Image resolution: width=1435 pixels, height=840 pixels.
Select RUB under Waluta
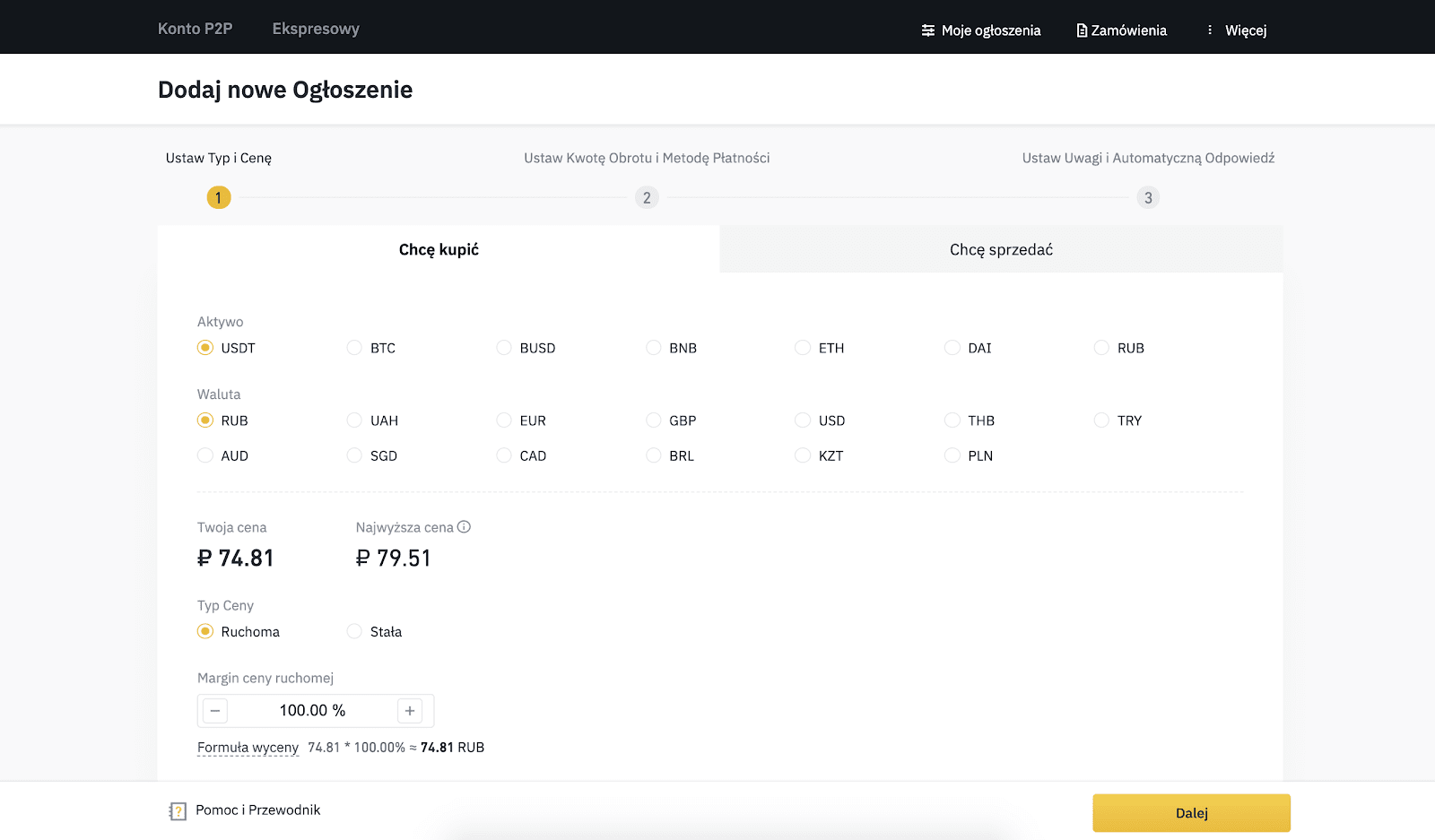click(x=205, y=420)
